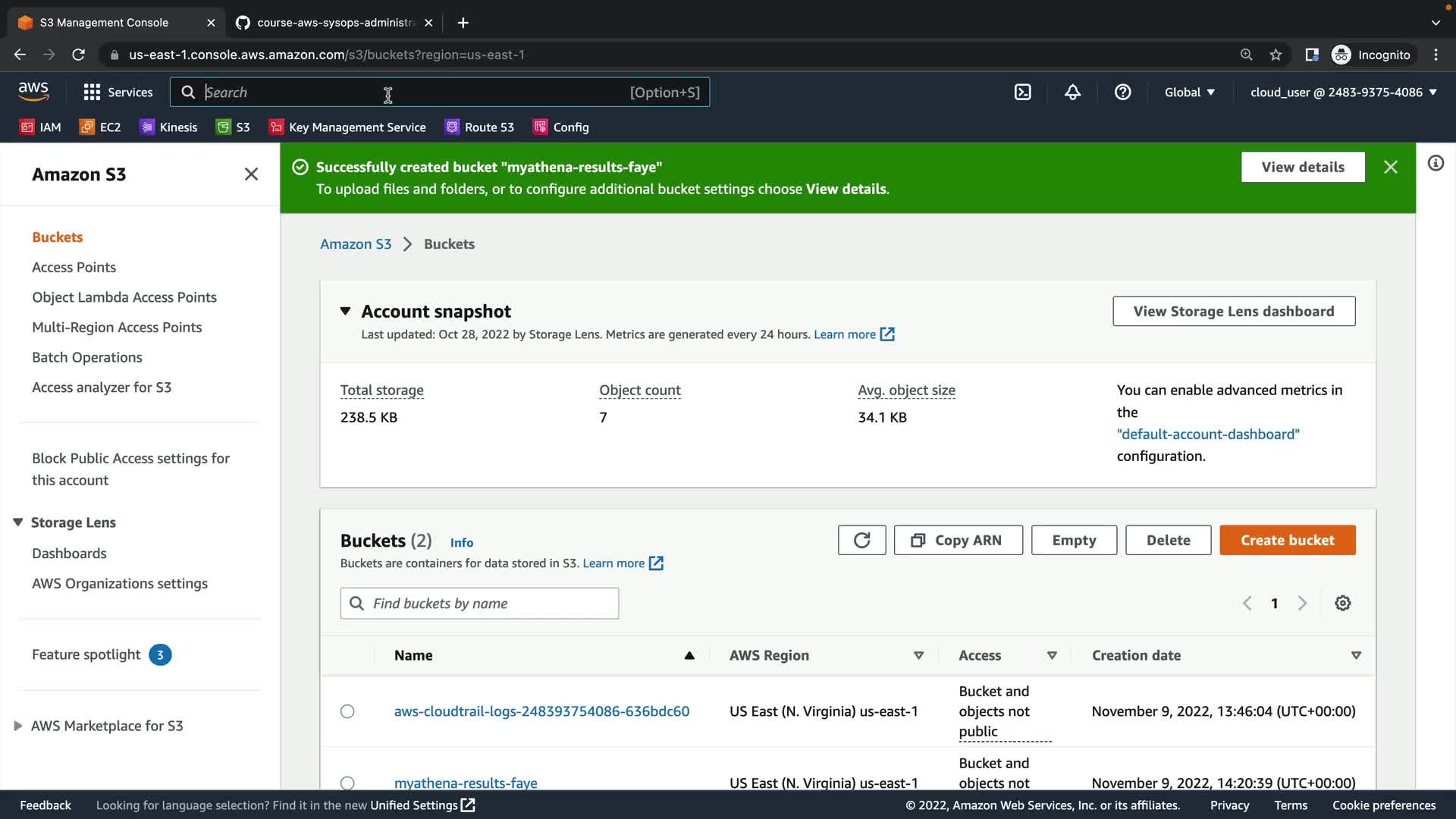Open the Kinesis shortcut in favorites bar
This screenshot has width=1456, height=819.
[168, 127]
